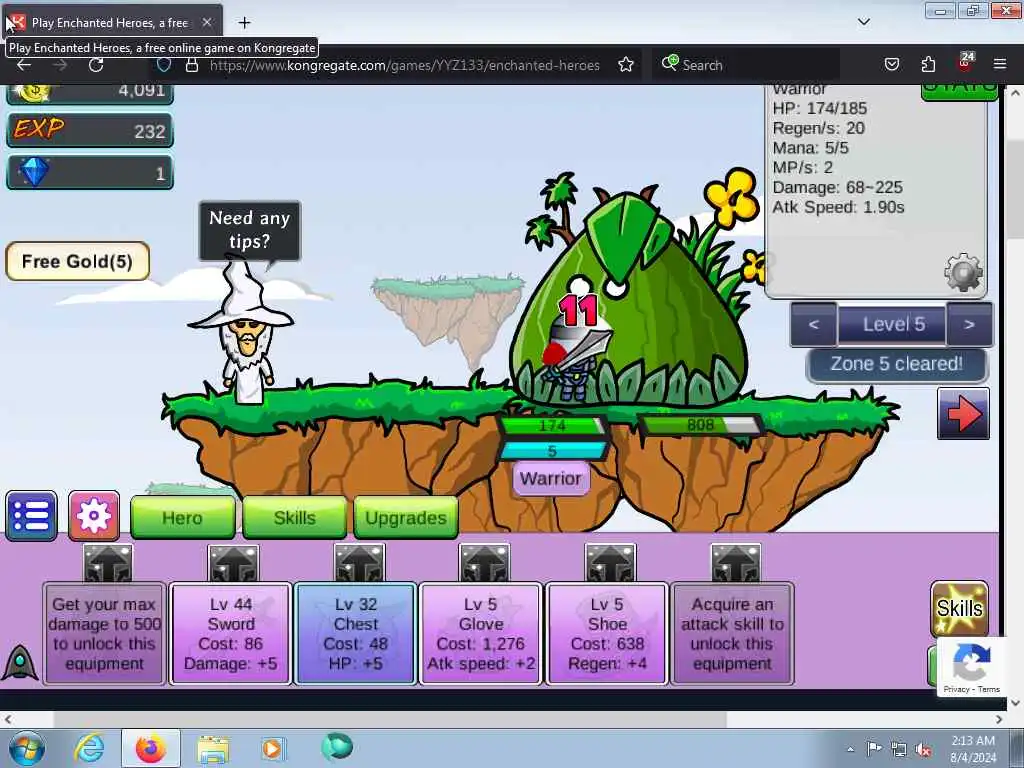Buy Lv 5 Glove upgrade
This screenshot has height=768, width=1024.
481,633
